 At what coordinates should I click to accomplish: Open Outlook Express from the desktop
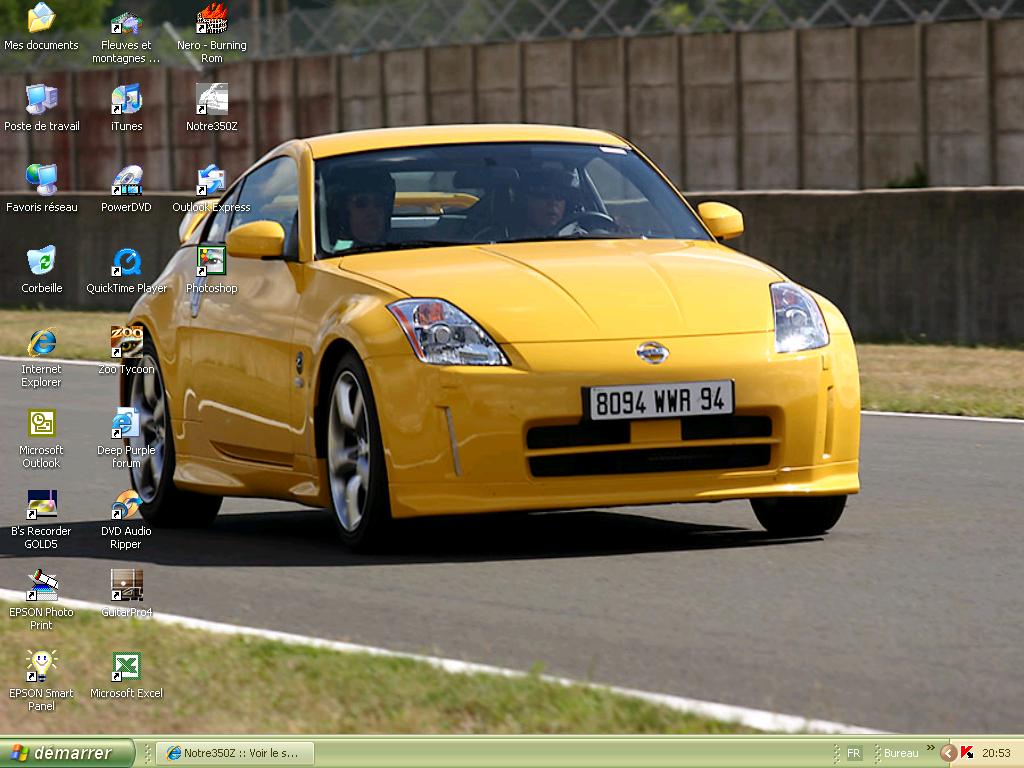pyautogui.click(x=211, y=181)
